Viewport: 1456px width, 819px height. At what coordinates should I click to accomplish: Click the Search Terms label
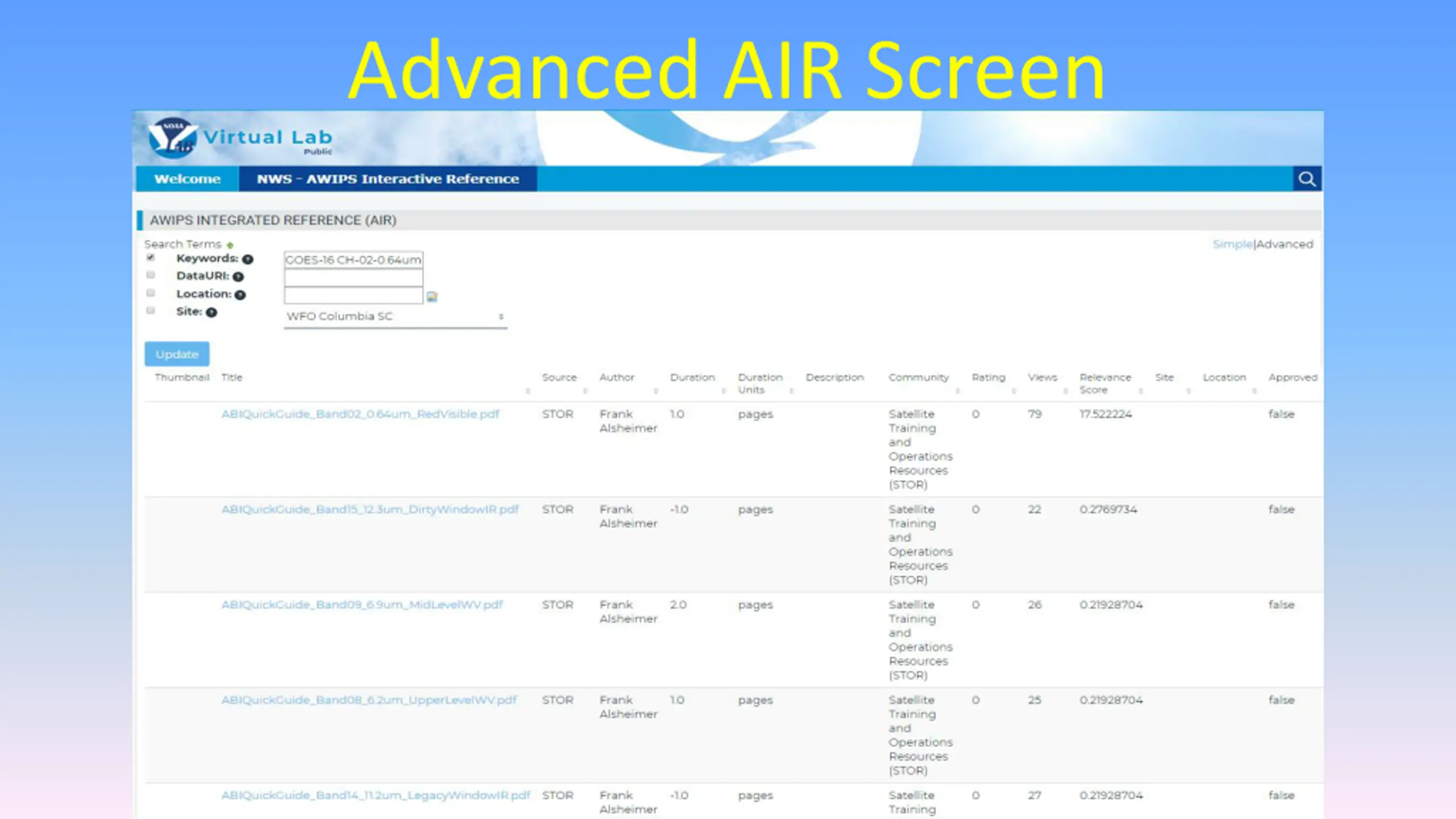pos(183,245)
